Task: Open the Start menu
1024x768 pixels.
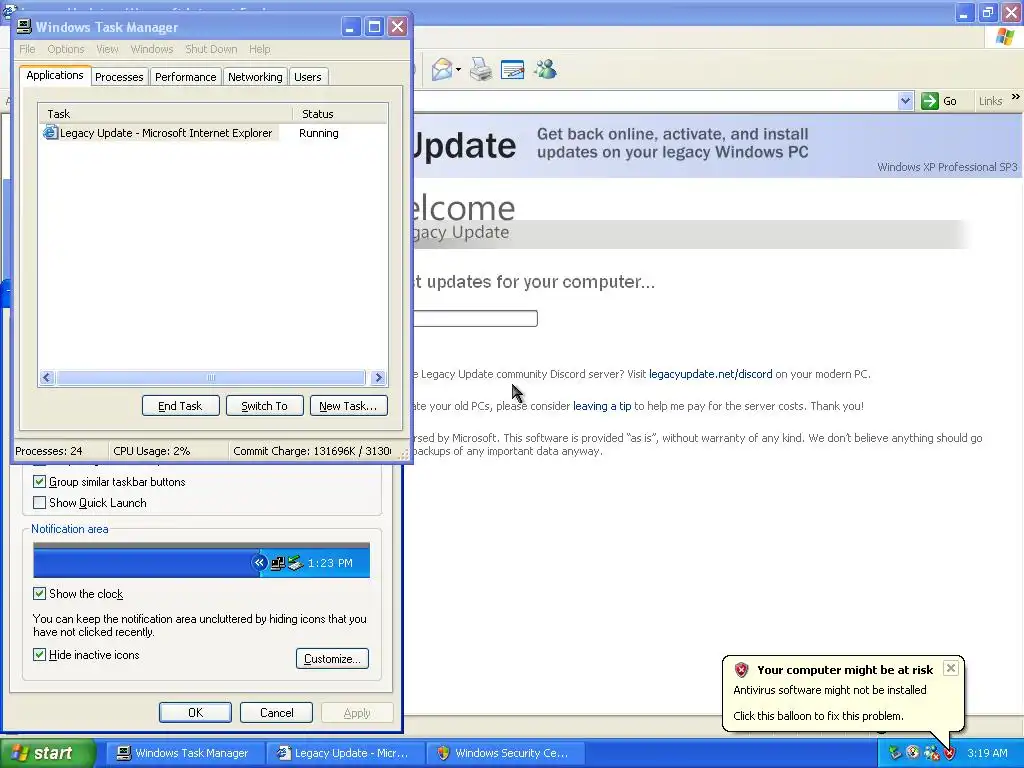Action: pyautogui.click(x=48, y=753)
